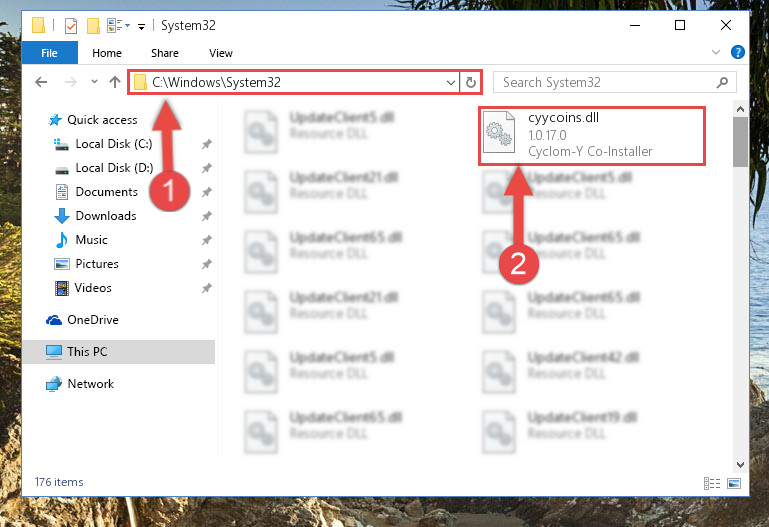
Task: Expand the address bar history dropdown
Action: [451, 82]
